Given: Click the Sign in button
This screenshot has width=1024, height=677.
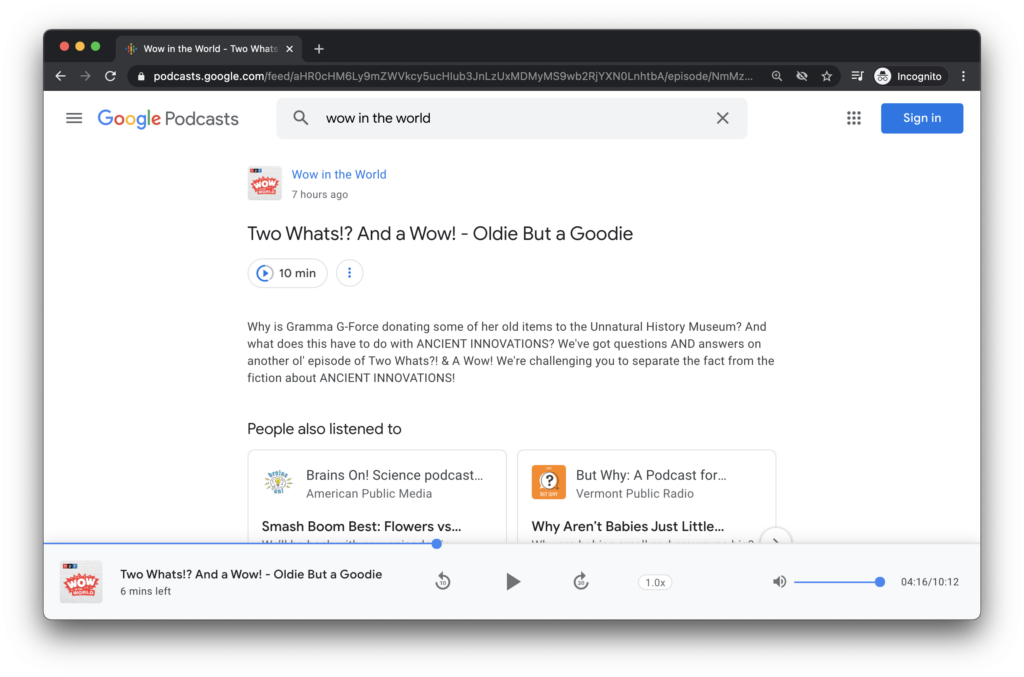Looking at the screenshot, I should pos(921,117).
